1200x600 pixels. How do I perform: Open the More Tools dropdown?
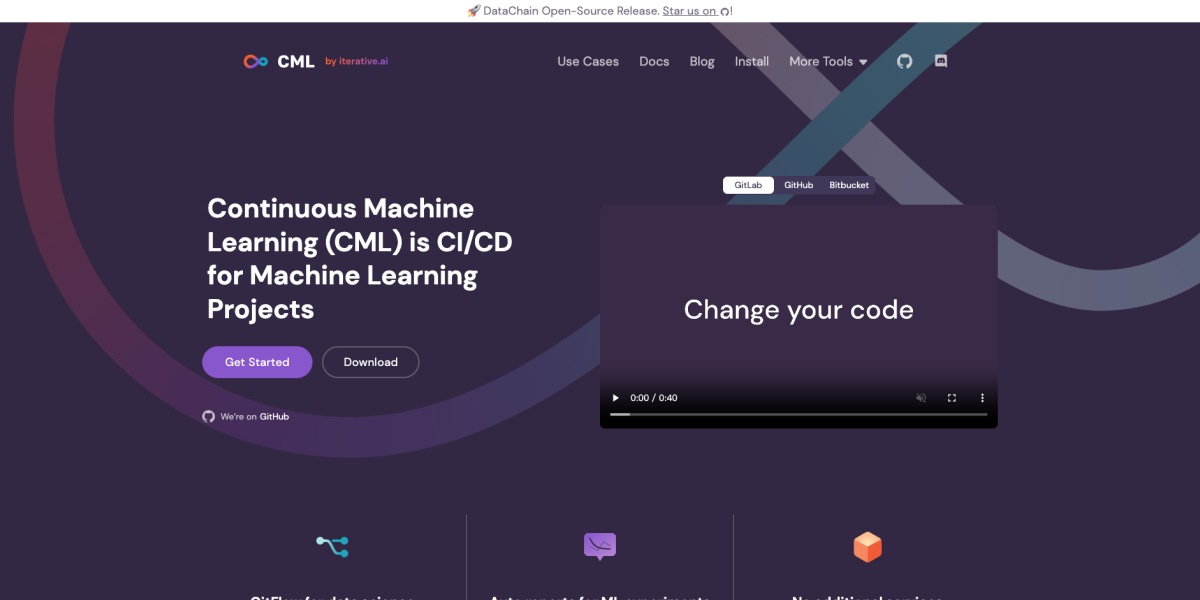point(827,61)
